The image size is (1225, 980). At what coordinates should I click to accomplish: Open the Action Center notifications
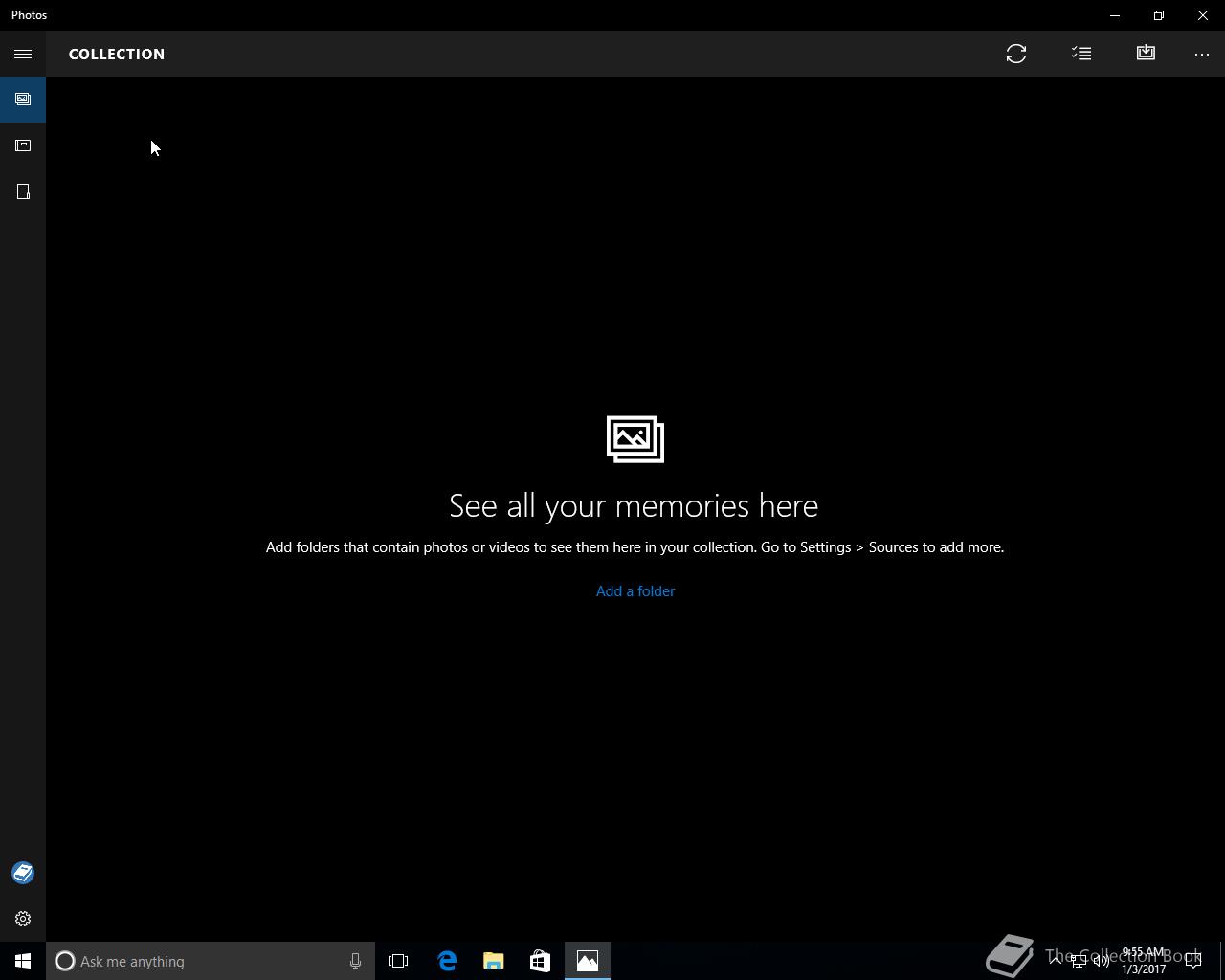(x=1193, y=961)
